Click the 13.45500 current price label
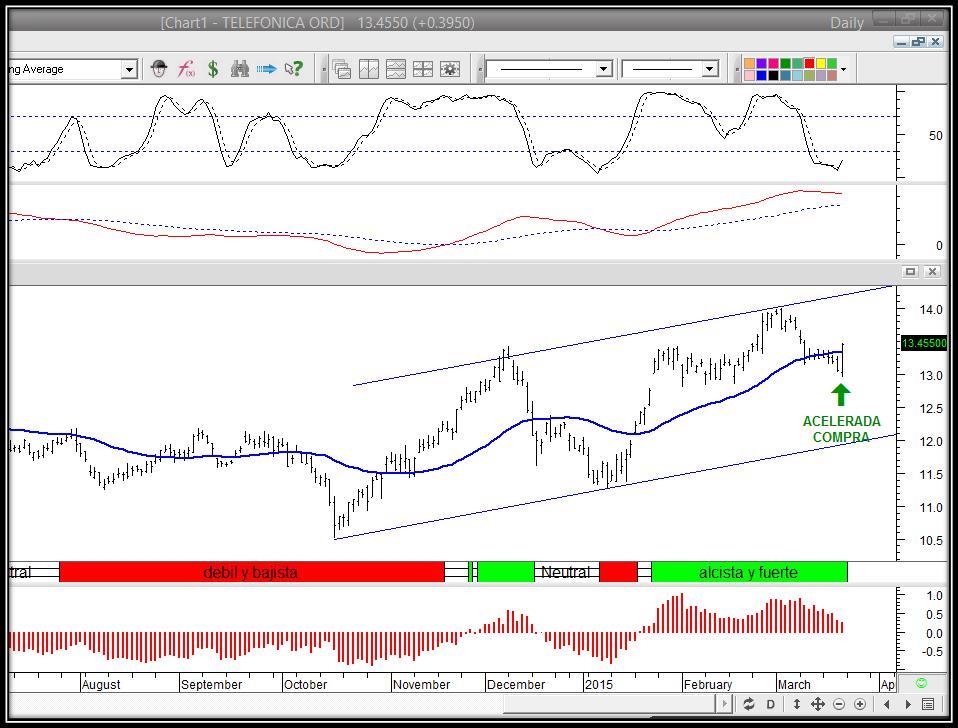 924,343
